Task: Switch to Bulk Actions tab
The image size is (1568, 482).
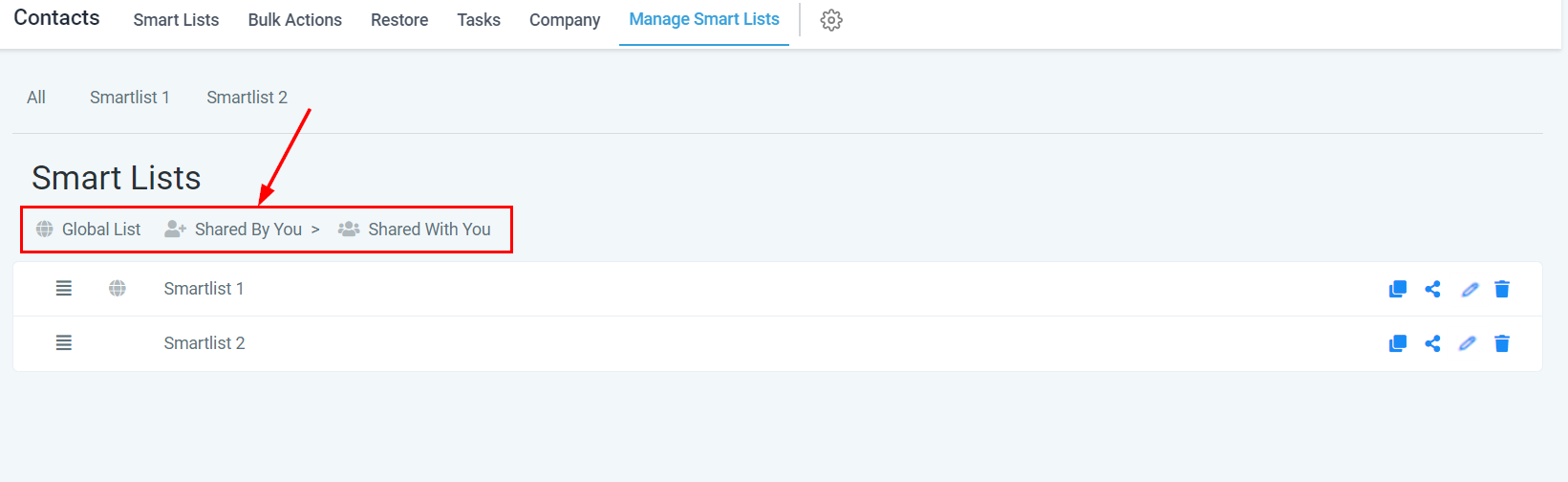Action: (294, 20)
